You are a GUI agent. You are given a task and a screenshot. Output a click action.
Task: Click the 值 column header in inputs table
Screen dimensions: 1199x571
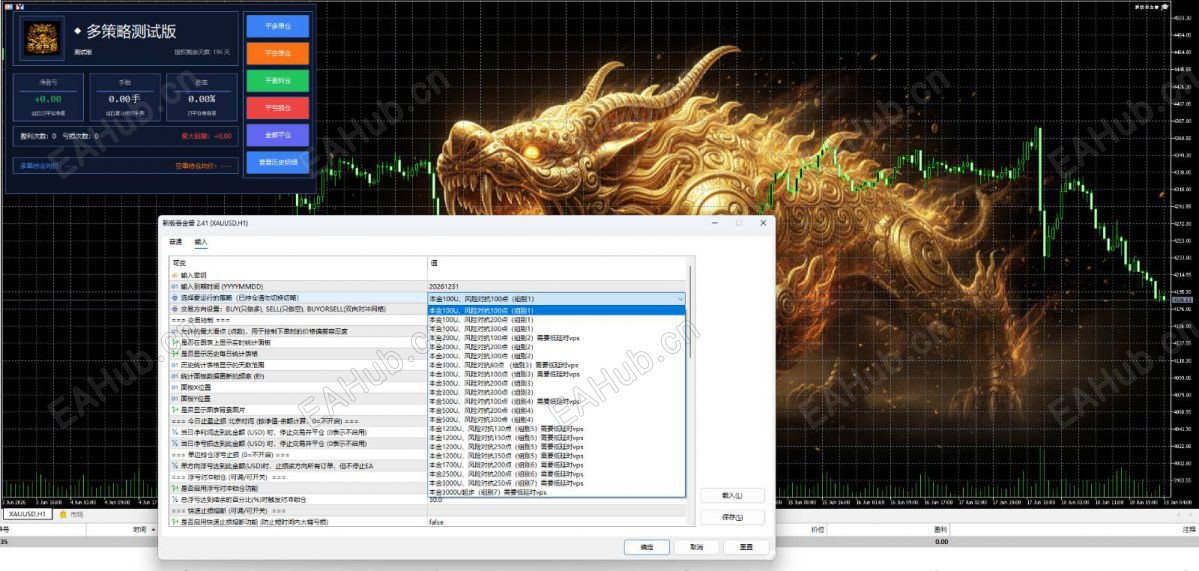(x=557, y=263)
